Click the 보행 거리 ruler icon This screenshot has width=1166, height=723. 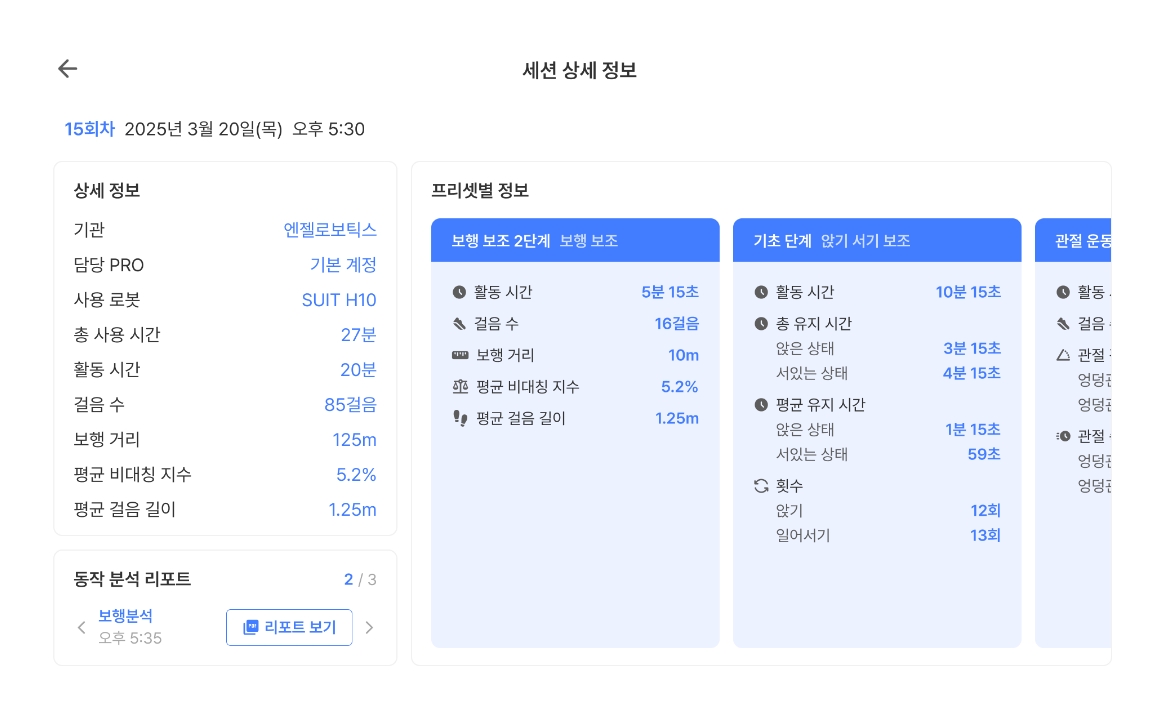tap(459, 355)
